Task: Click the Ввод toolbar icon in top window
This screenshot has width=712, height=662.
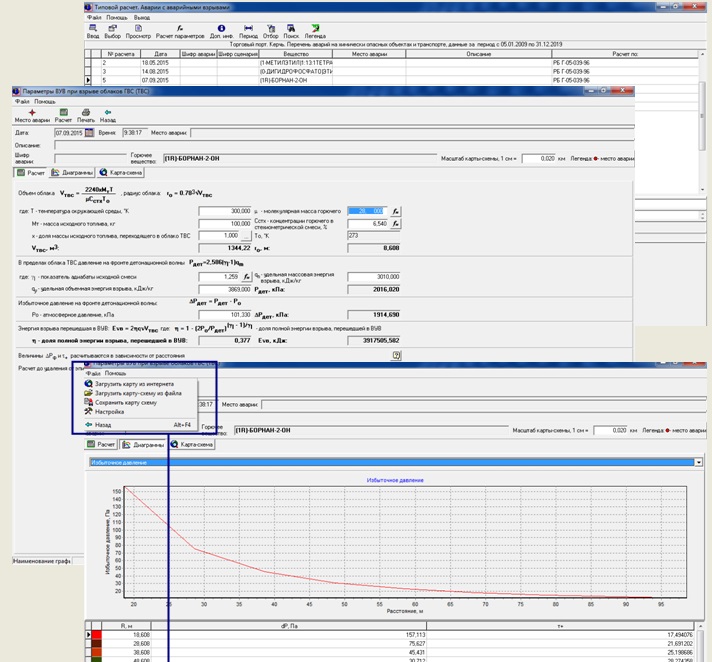Action: coord(93,30)
